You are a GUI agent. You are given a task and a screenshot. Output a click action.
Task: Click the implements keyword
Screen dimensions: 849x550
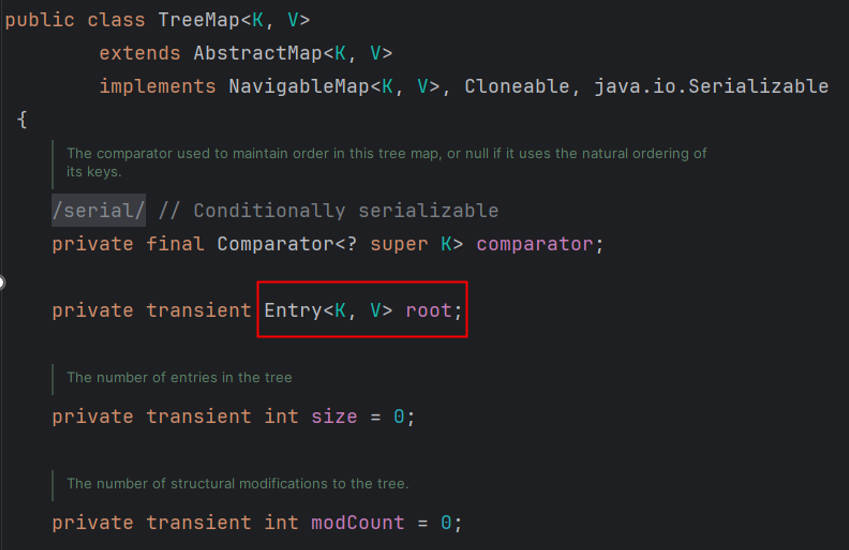157,86
